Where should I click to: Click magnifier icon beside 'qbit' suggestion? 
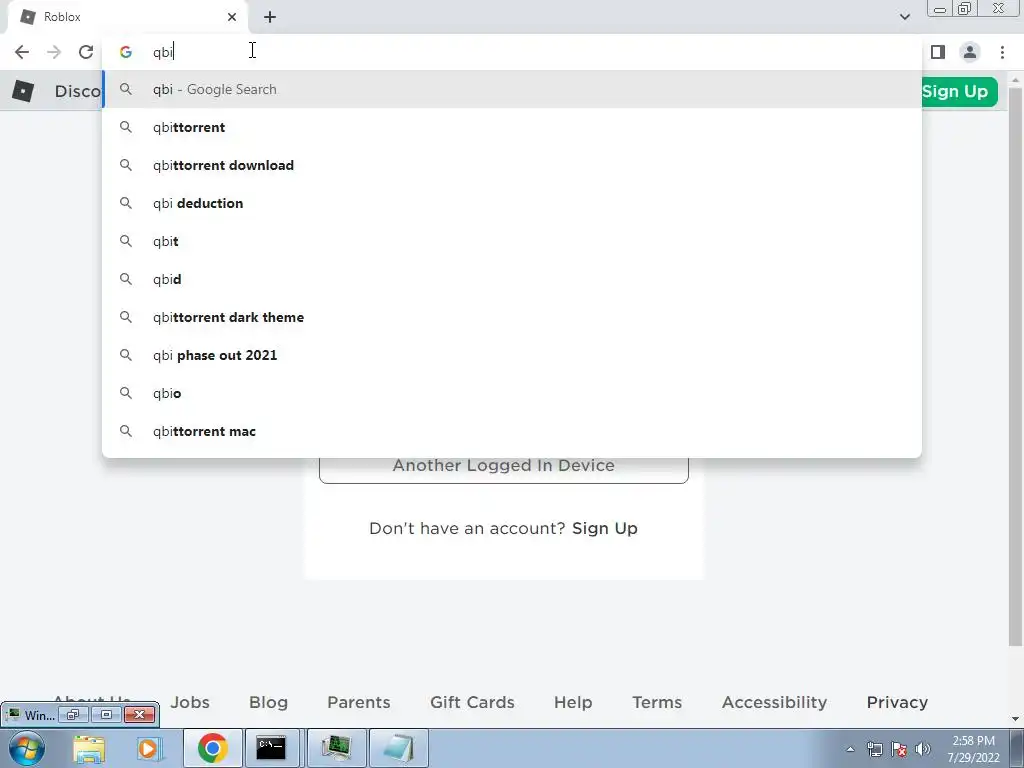coord(126,241)
